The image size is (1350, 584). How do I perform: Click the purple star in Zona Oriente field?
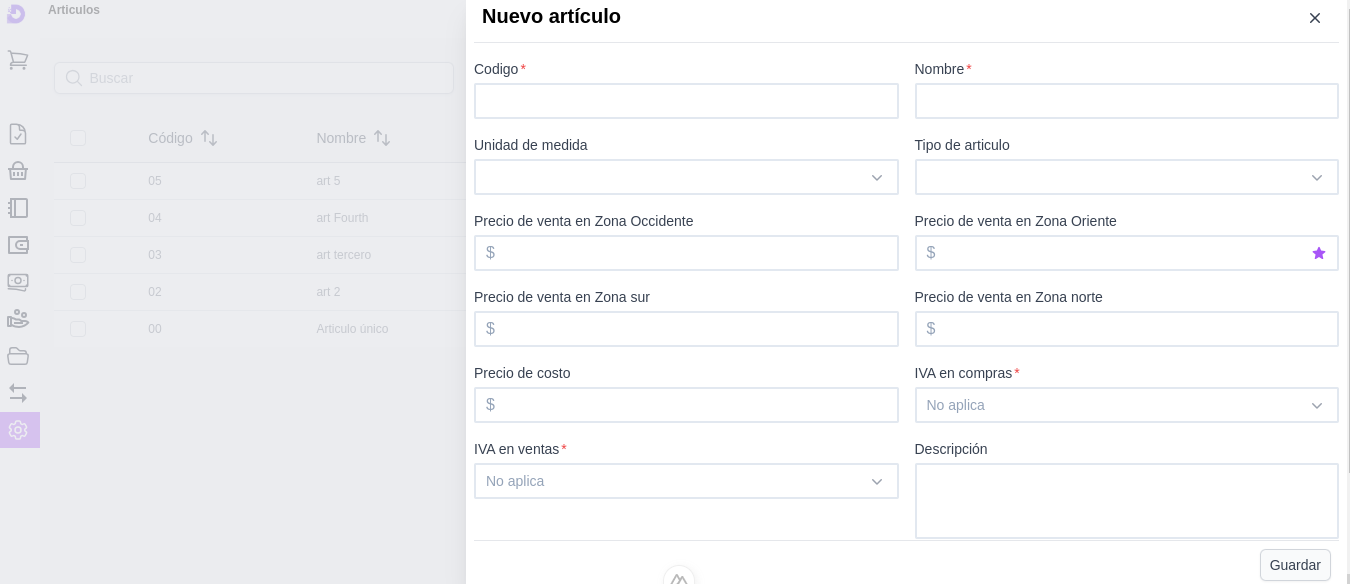(x=1318, y=253)
